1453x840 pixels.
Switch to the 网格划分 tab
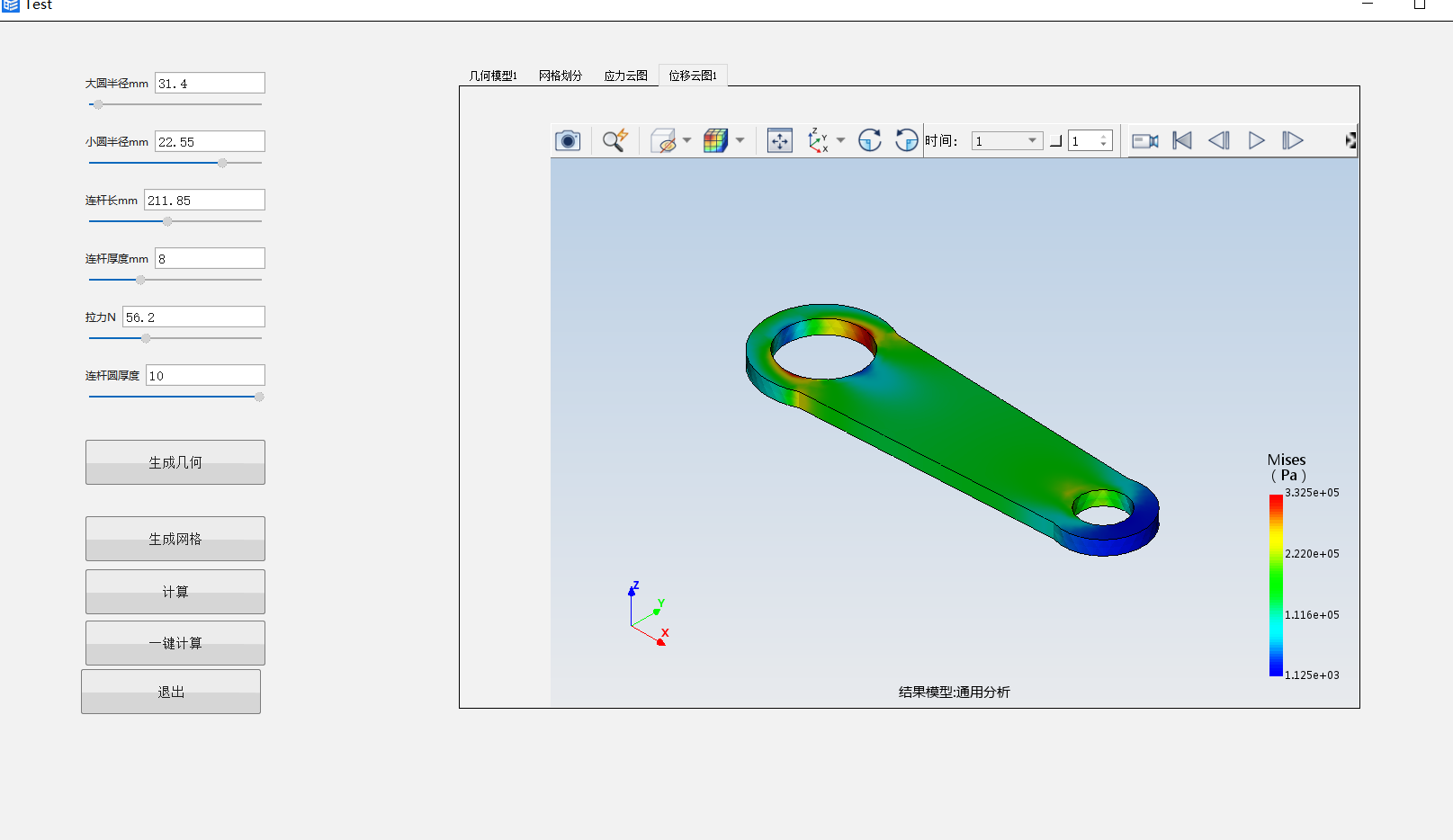click(x=561, y=76)
